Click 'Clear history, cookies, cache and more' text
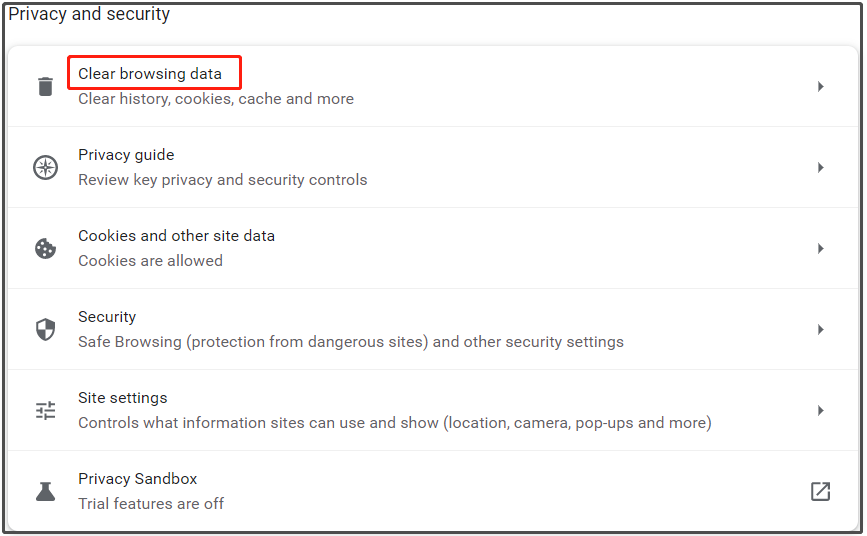867x536 pixels. (x=216, y=98)
